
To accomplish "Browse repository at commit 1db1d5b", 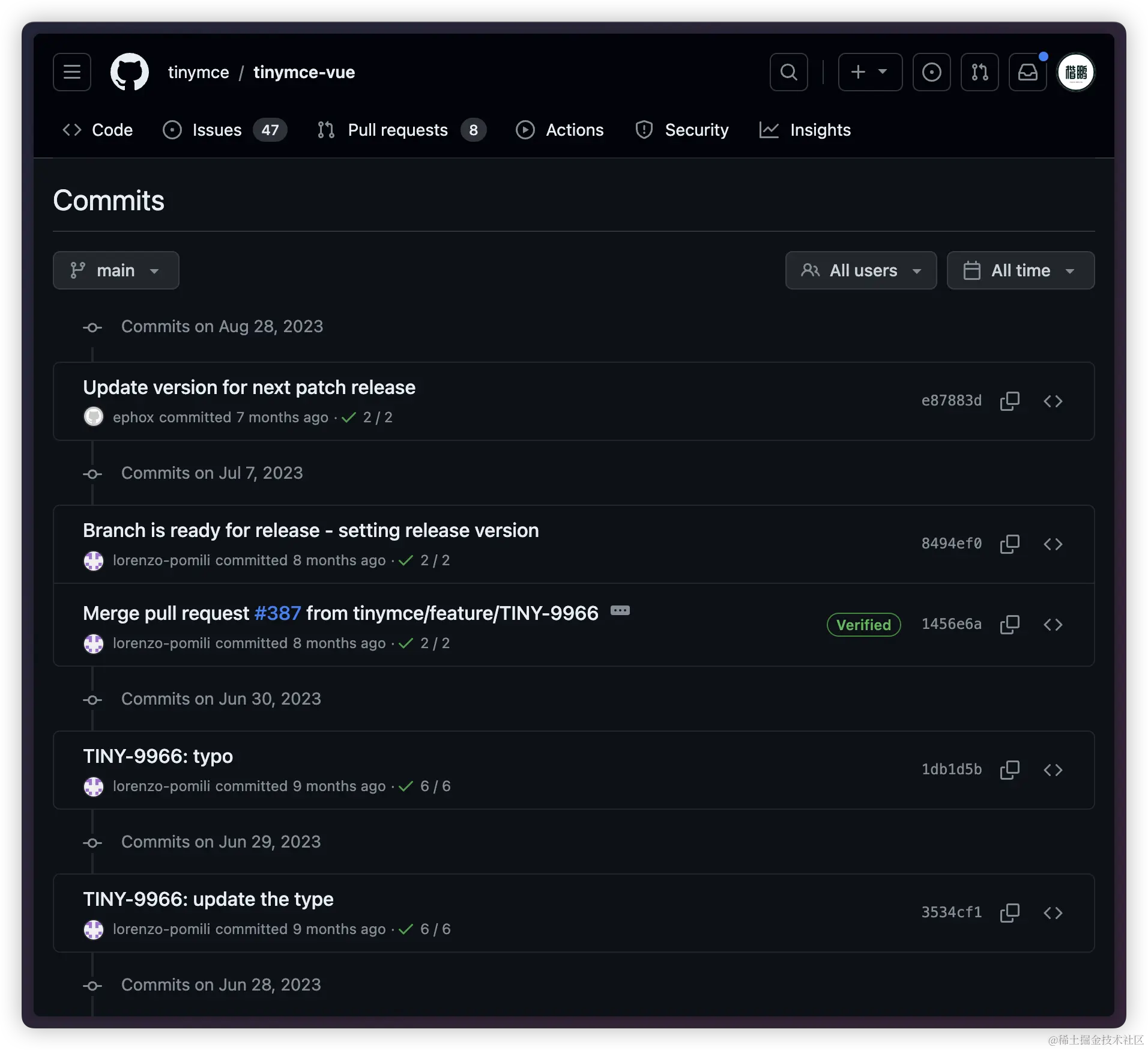I will (x=1053, y=769).
